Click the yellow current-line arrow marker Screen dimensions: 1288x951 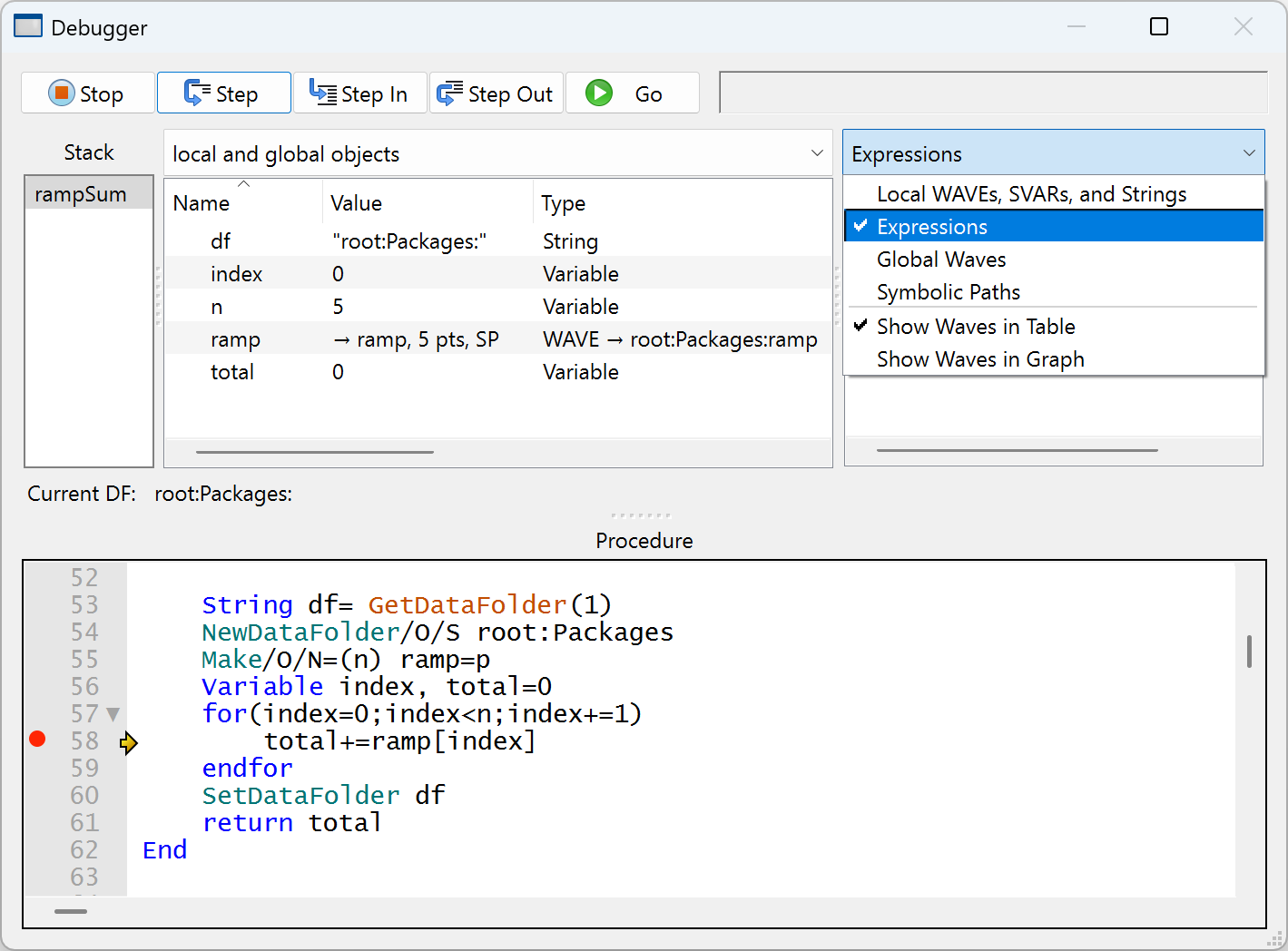point(129,743)
